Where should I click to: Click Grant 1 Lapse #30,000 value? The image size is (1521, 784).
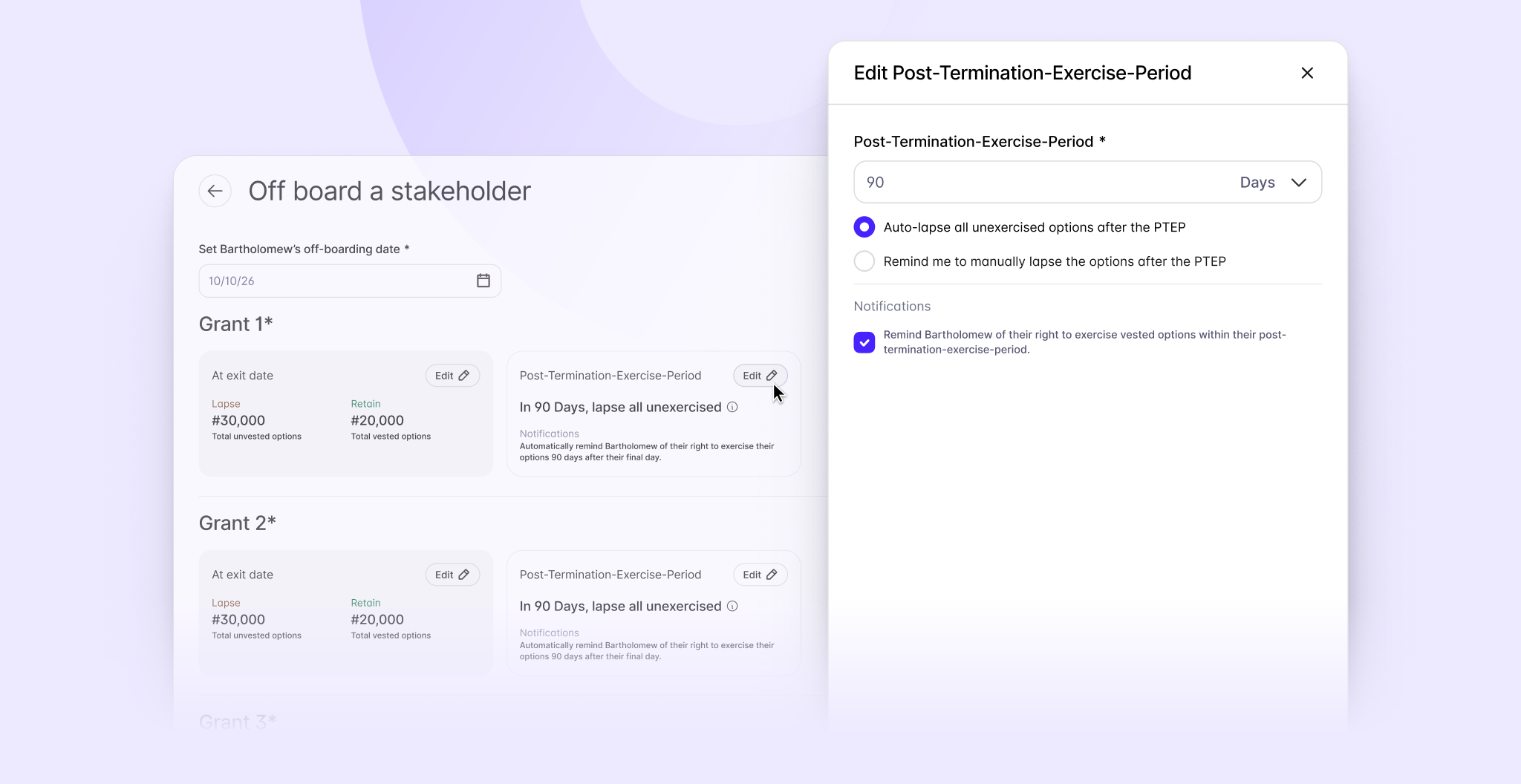[x=238, y=420]
